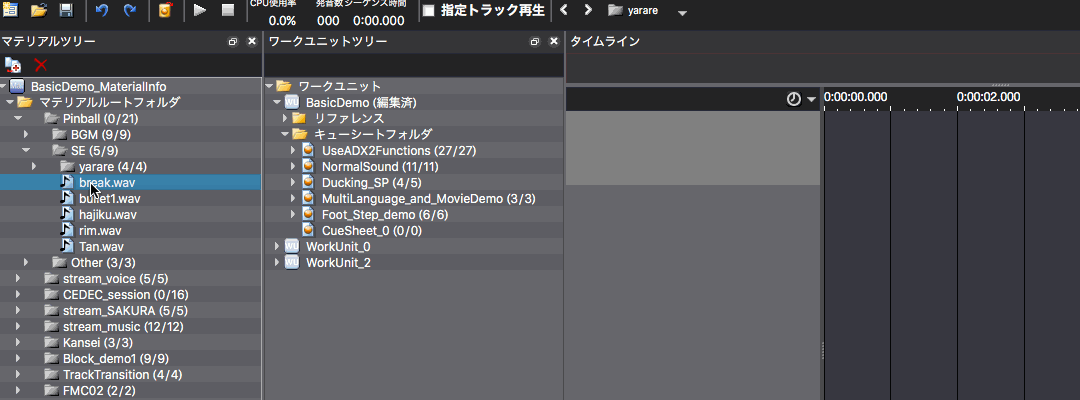Click the open project folder icon
This screenshot has width=1080, height=400.
click(x=39, y=11)
